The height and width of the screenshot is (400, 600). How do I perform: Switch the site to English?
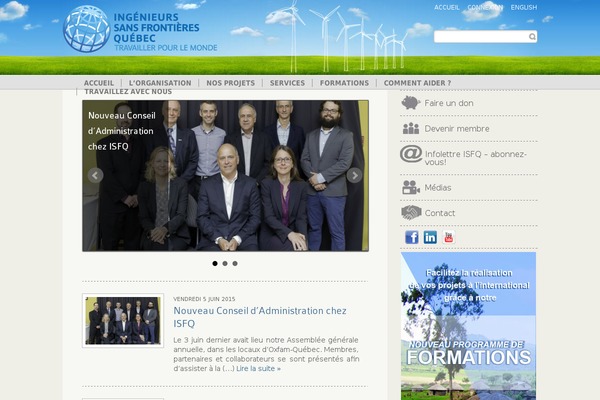click(x=524, y=7)
